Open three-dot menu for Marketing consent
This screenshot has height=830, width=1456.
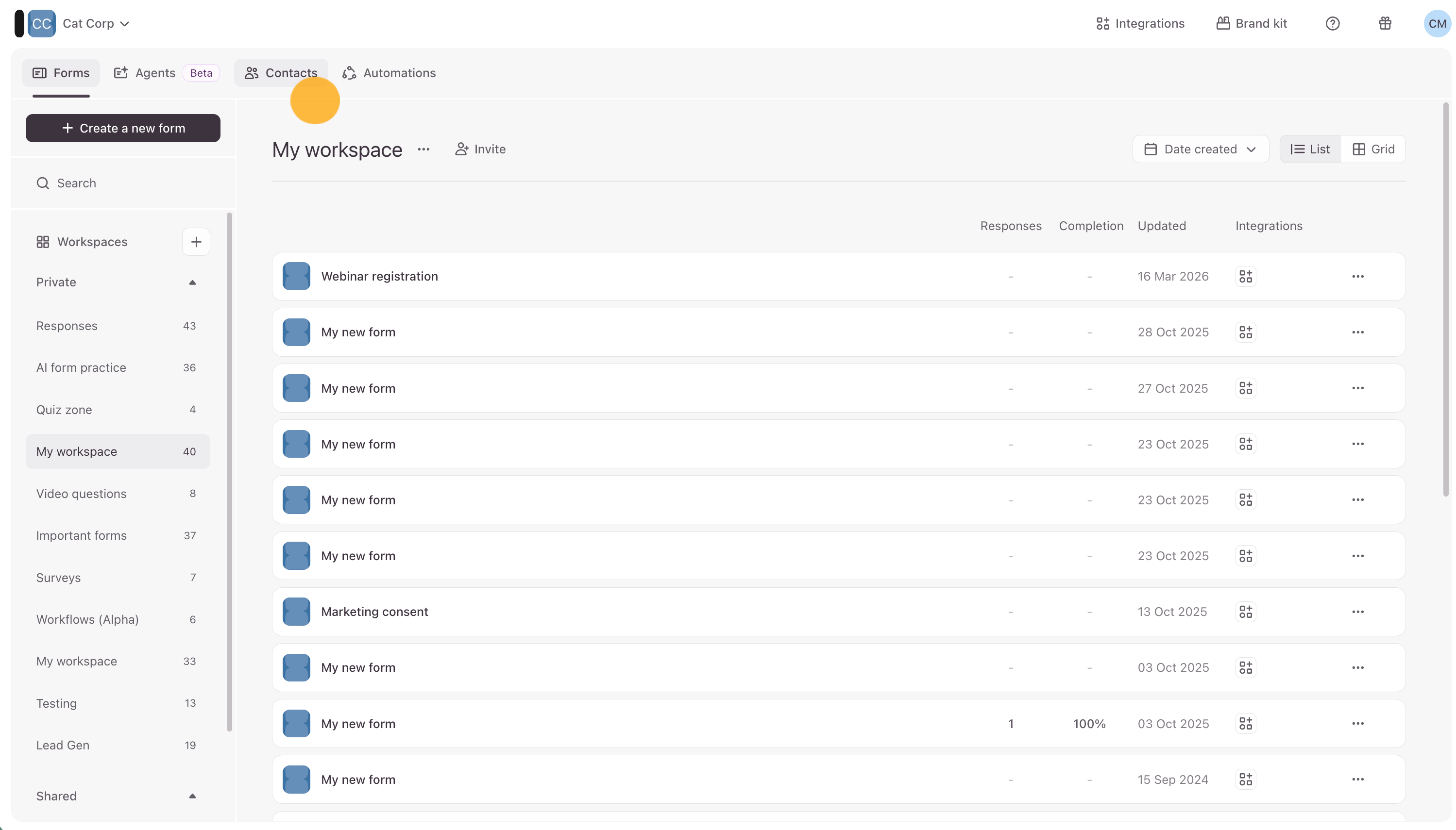1357,612
